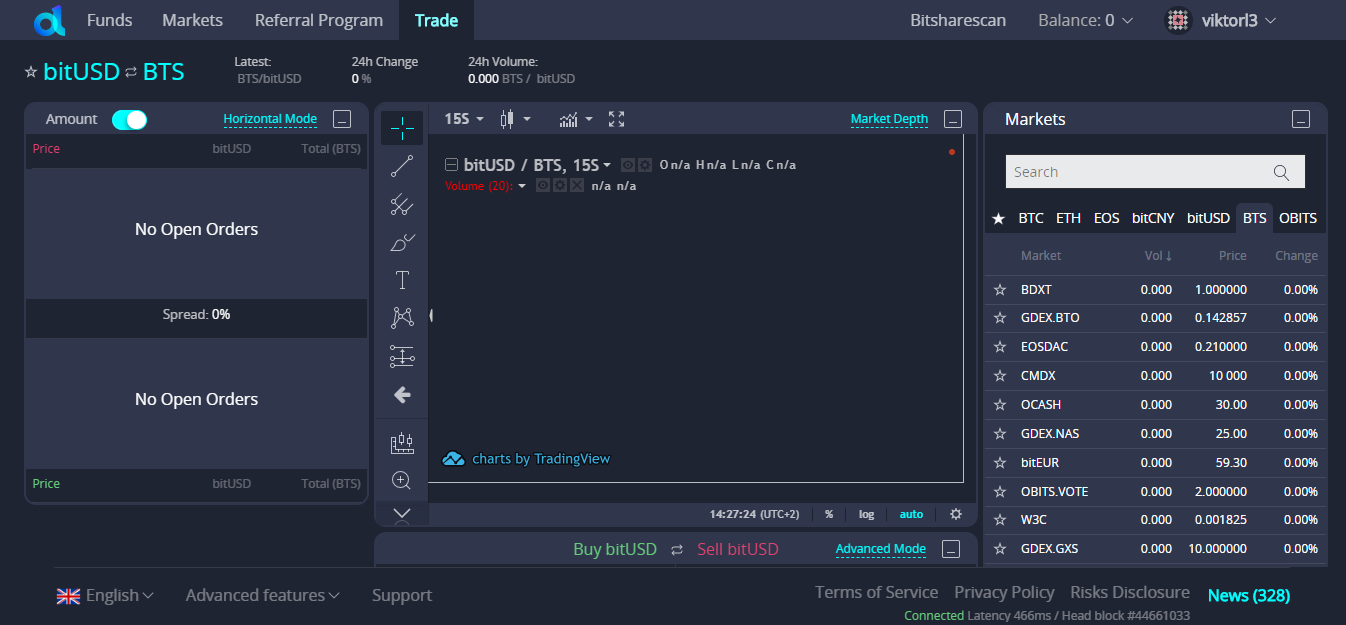This screenshot has height=625, width=1346.
Task: Open chart settings gear in bottom bar
Action: (x=956, y=514)
